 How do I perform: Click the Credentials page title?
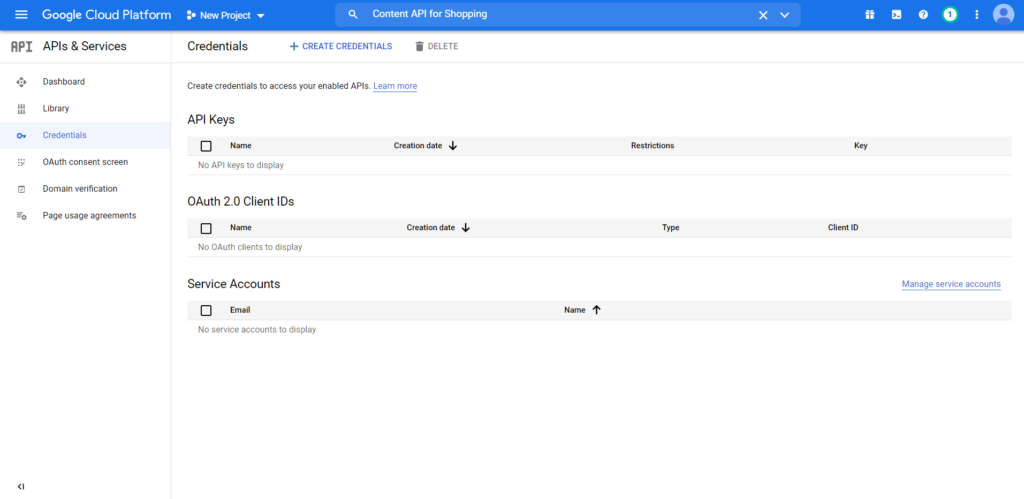click(x=217, y=46)
